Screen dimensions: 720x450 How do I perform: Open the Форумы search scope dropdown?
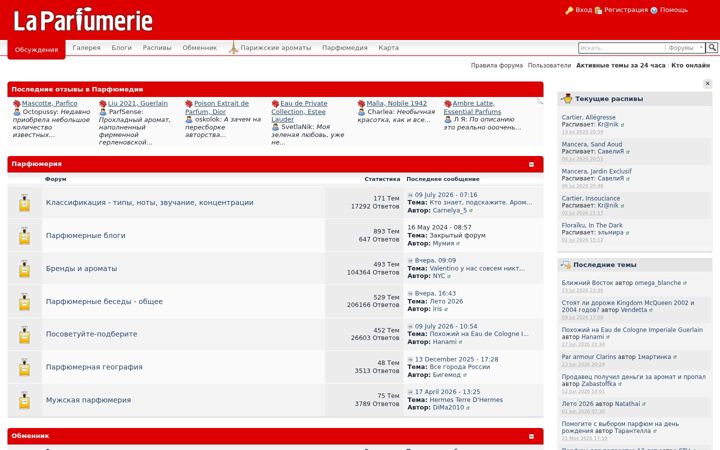tap(685, 48)
